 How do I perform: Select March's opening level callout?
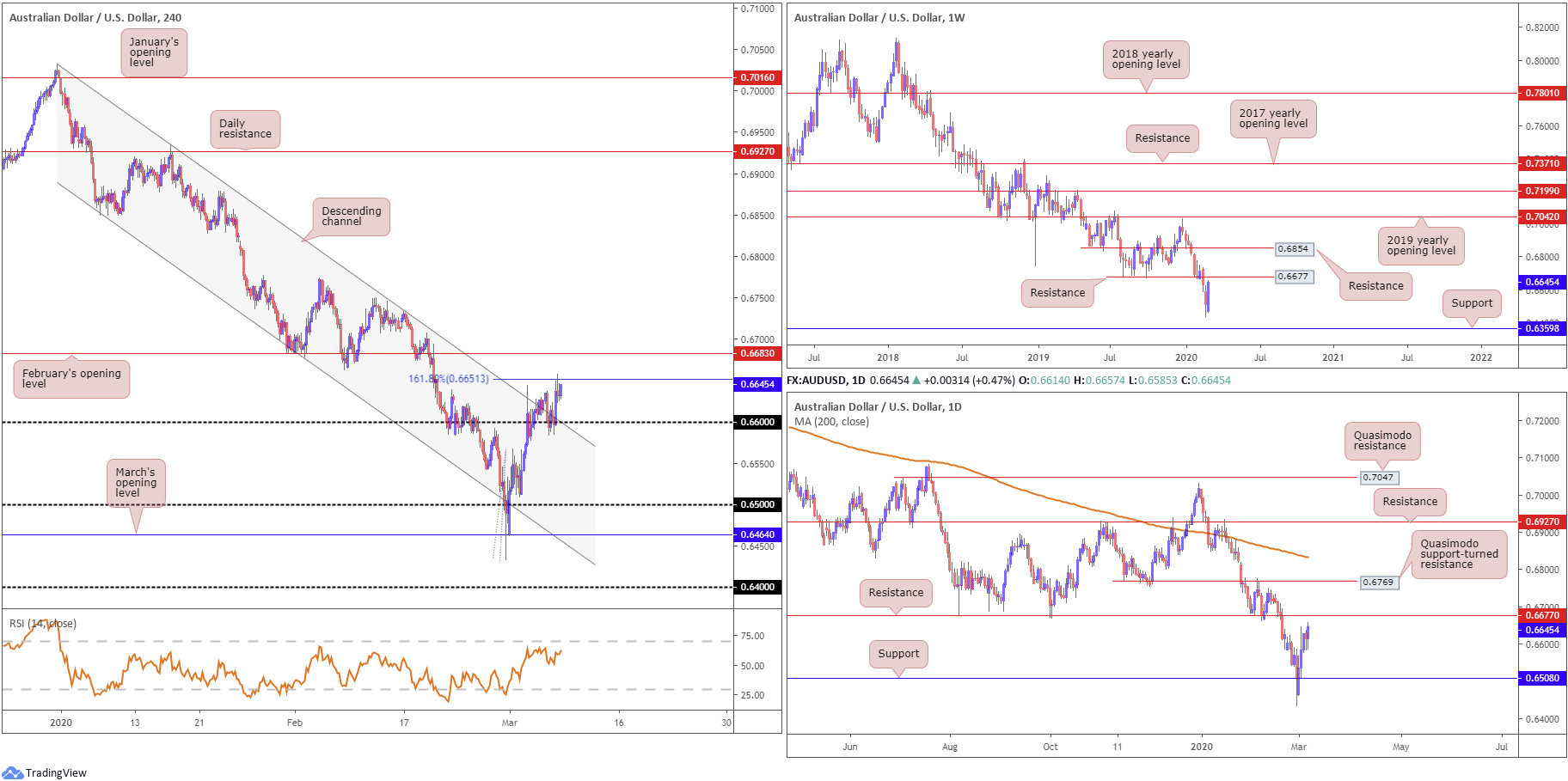(x=136, y=483)
